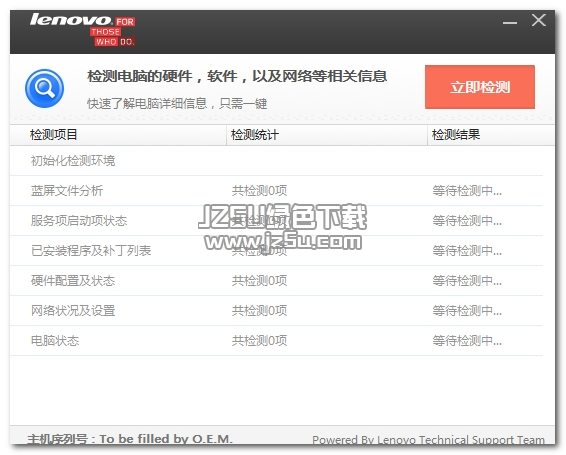This screenshot has height=455, width=566.
Task: Click 共检测0项 in 电脑状态 row
Action: [259, 341]
